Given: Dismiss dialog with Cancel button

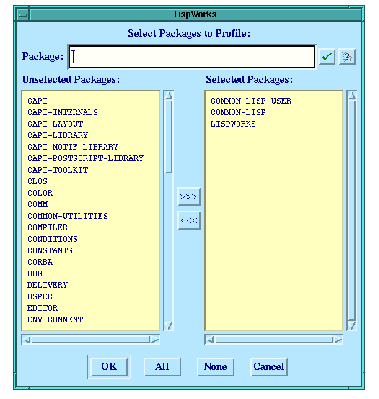Looking at the screenshot, I should click(269, 367).
